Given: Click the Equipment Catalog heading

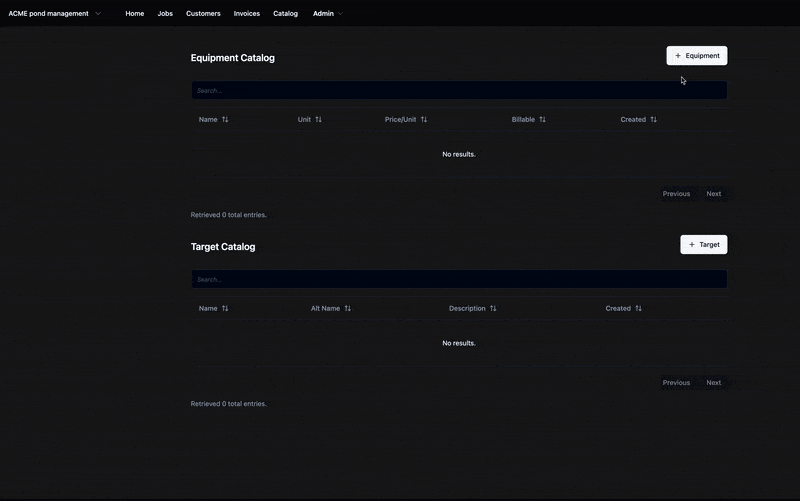Looking at the screenshot, I should 233,58.
